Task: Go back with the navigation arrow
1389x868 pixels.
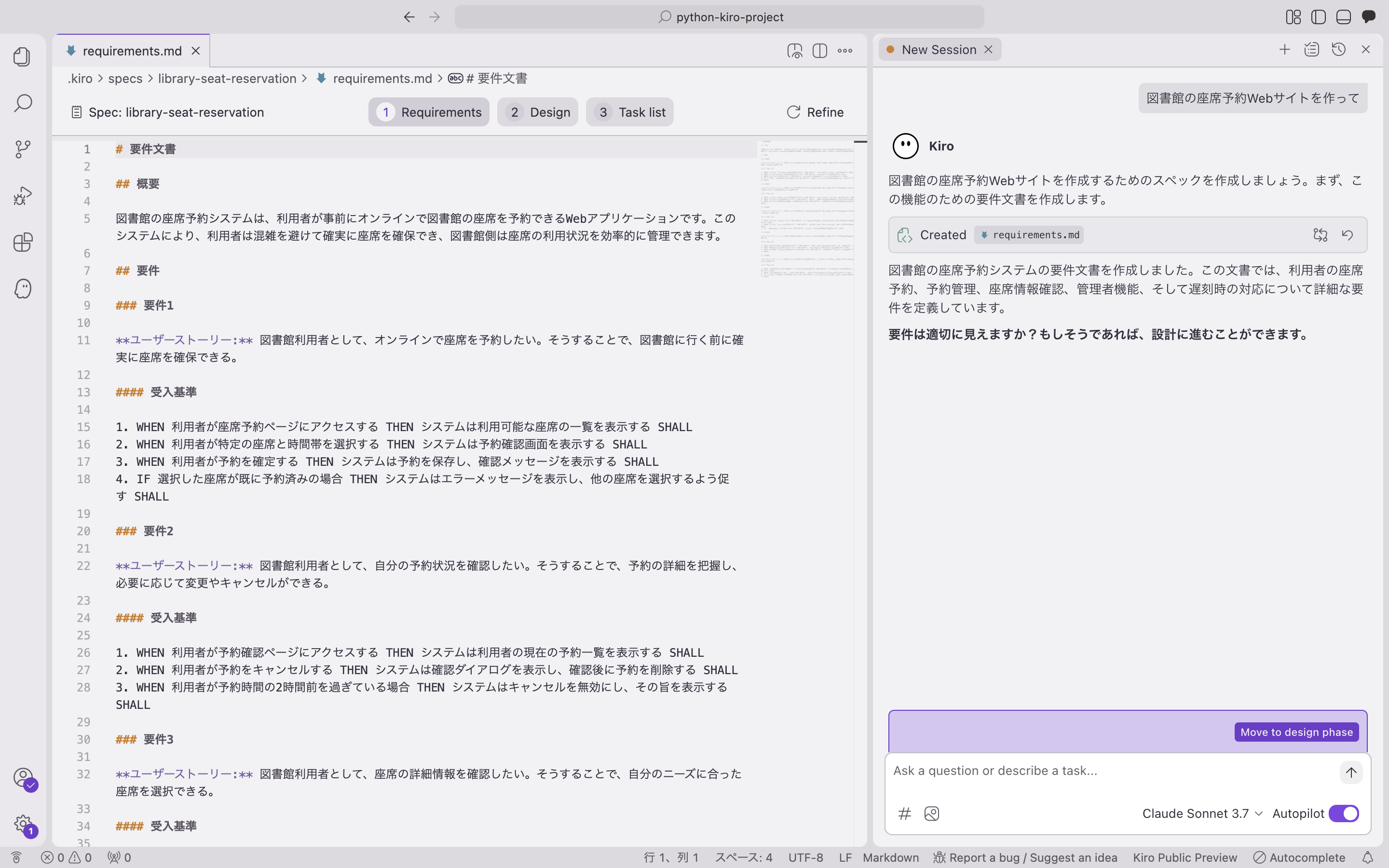Action: [409, 17]
